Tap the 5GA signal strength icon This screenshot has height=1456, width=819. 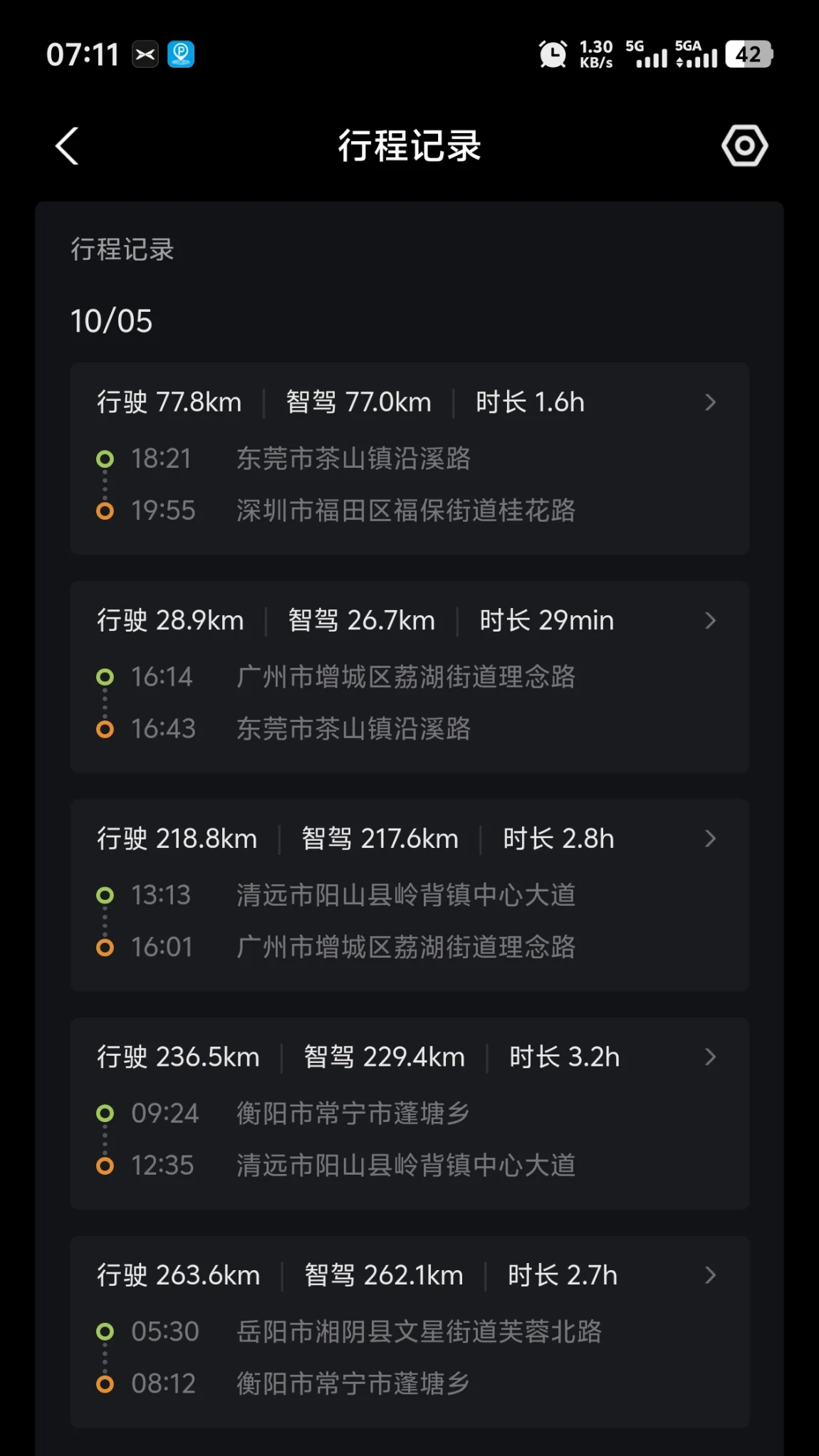tap(696, 55)
